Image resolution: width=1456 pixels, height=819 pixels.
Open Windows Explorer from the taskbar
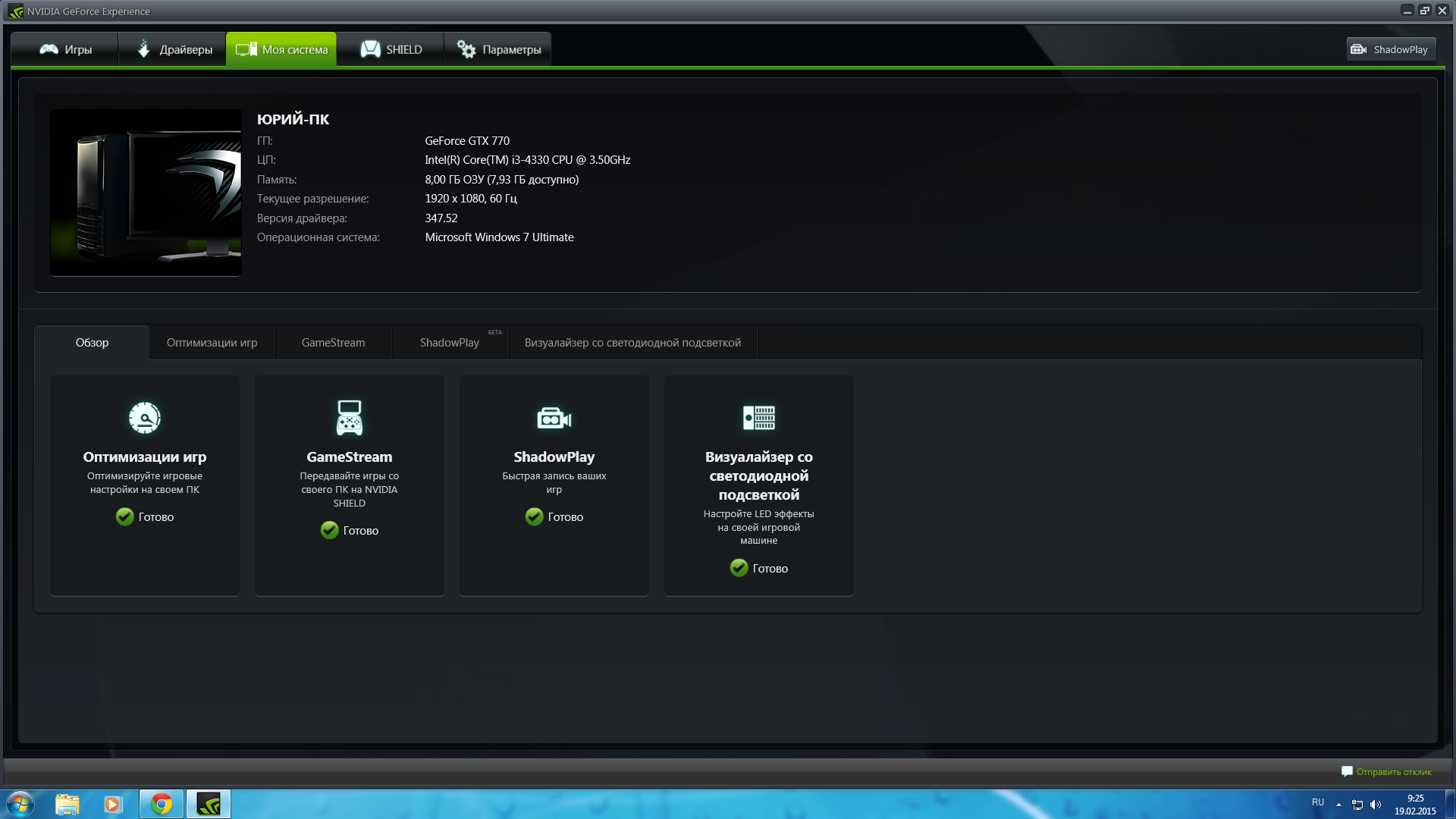click(x=67, y=805)
